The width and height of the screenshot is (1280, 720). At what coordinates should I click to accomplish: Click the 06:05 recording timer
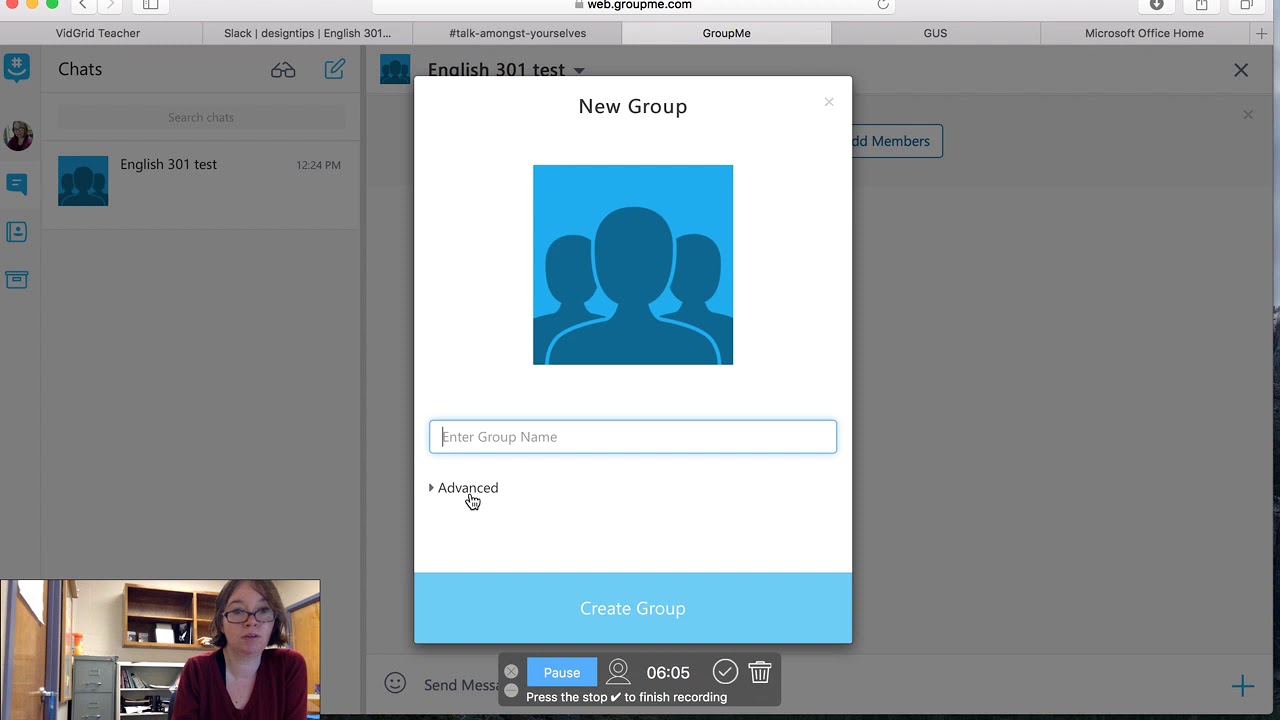668,673
